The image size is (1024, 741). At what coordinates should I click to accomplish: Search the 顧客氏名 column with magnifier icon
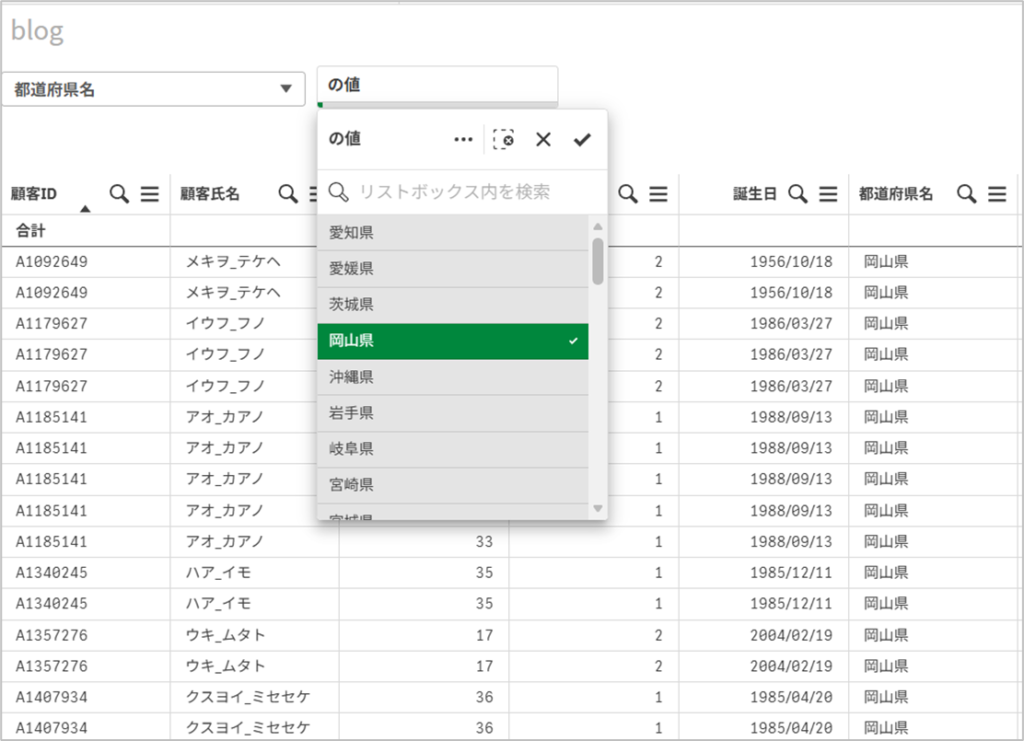(x=288, y=195)
